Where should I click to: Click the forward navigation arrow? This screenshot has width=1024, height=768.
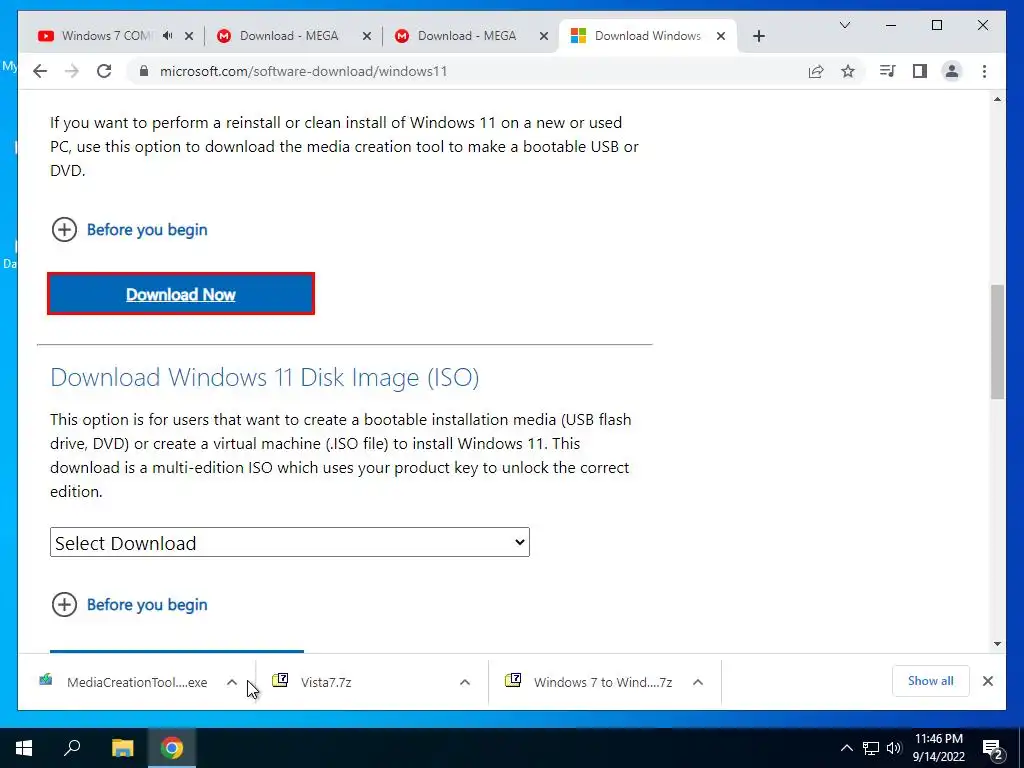(72, 71)
